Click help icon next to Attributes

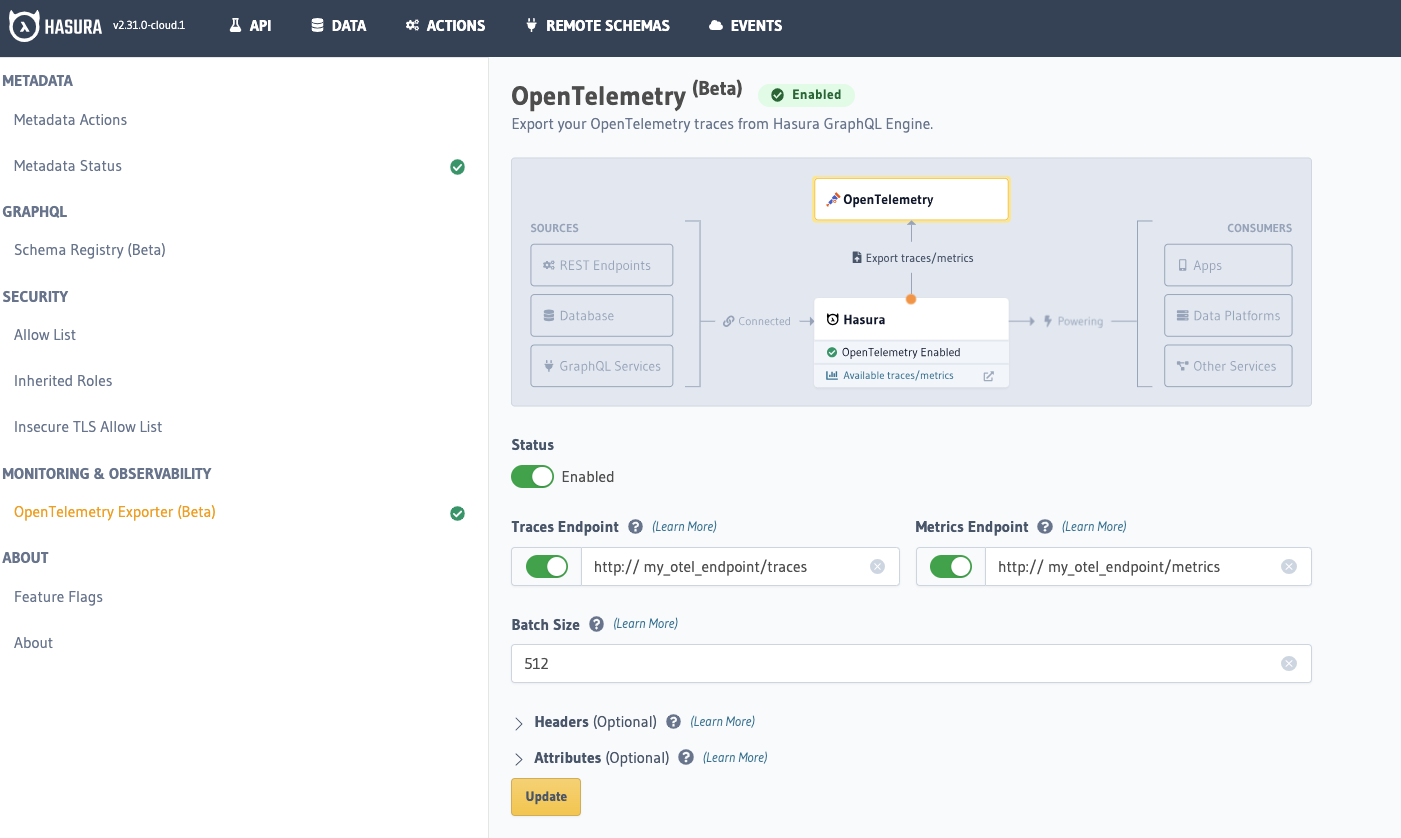pyautogui.click(x=686, y=758)
